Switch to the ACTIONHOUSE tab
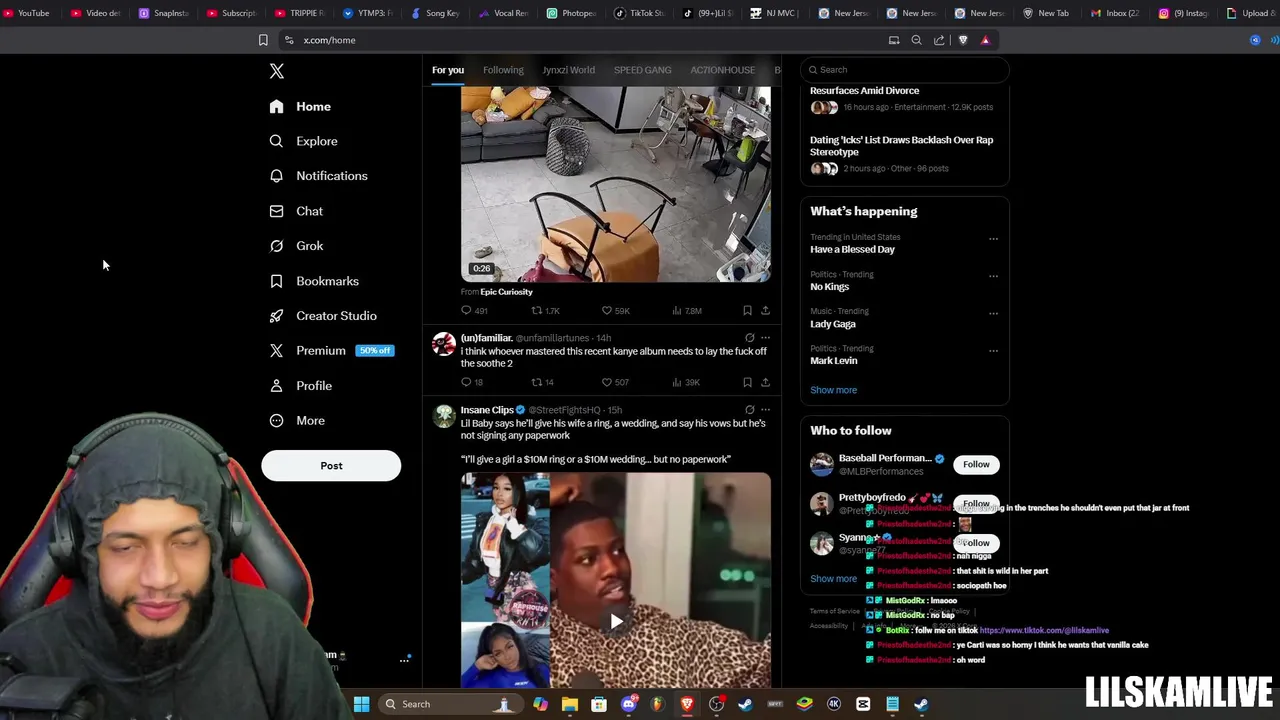 point(722,70)
